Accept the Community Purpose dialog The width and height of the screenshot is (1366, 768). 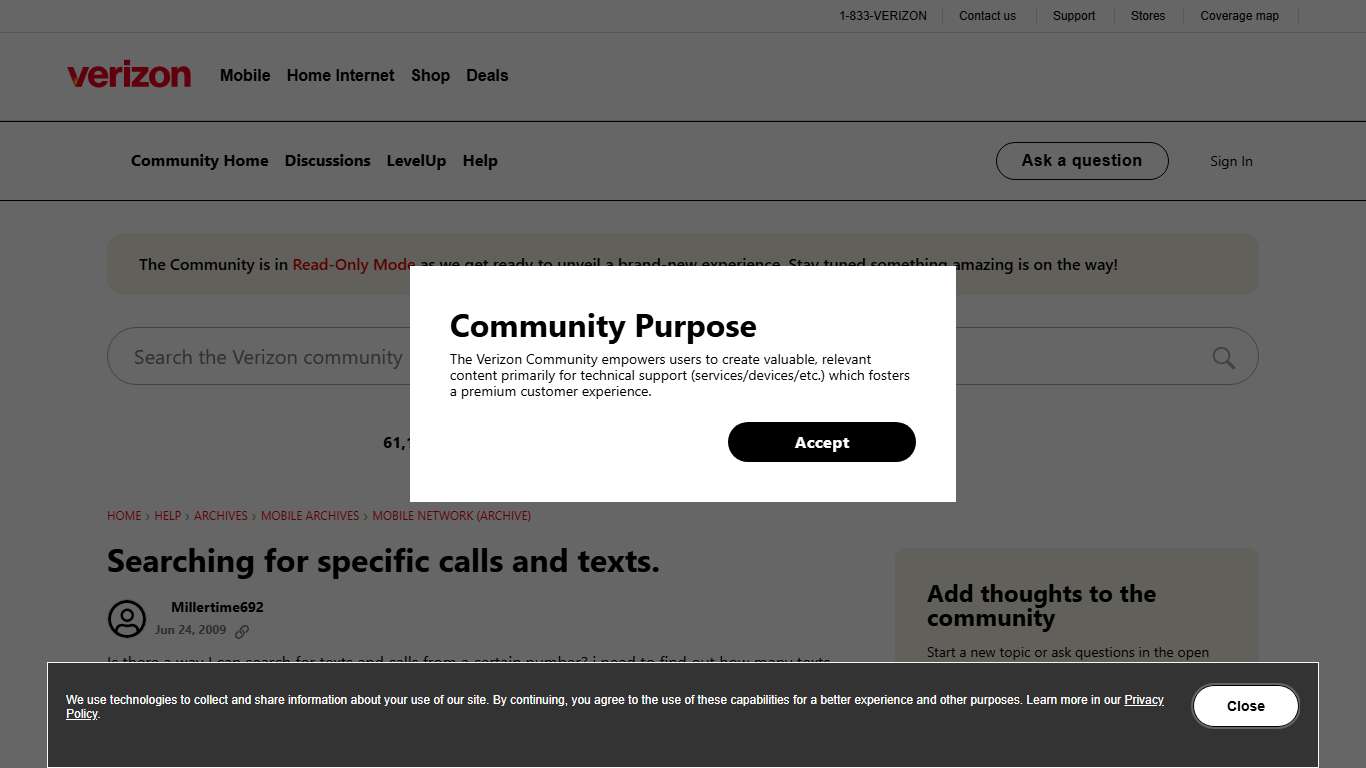click(x=821, y=441)
